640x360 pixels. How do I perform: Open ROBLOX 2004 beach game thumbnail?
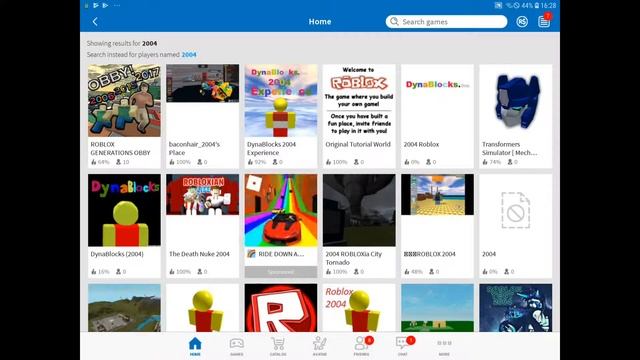pyautogui.click(x=437, y=194)
